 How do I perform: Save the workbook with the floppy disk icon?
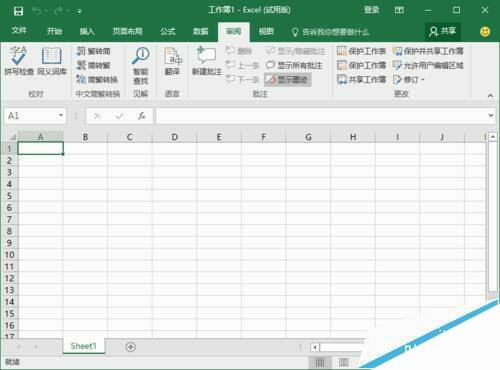click(x=18, y=11)
